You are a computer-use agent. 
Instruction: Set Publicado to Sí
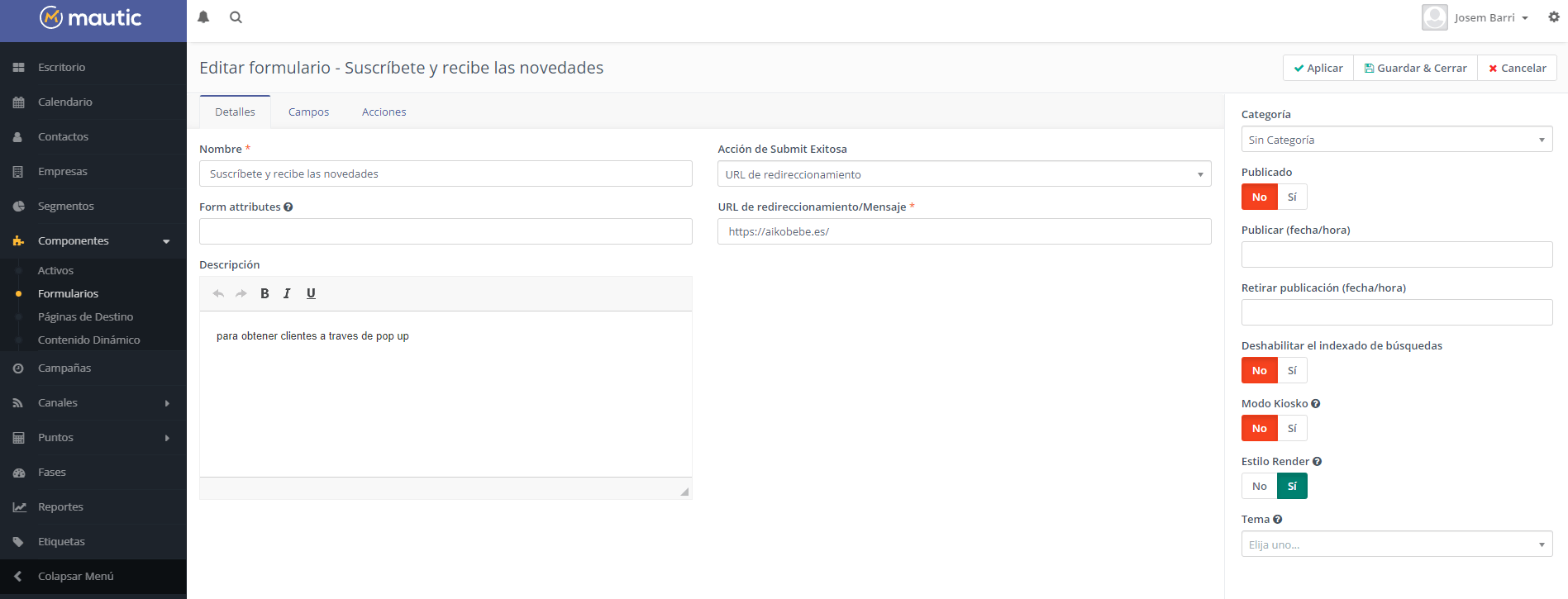pyautogui.click(x=1293, y=197)
